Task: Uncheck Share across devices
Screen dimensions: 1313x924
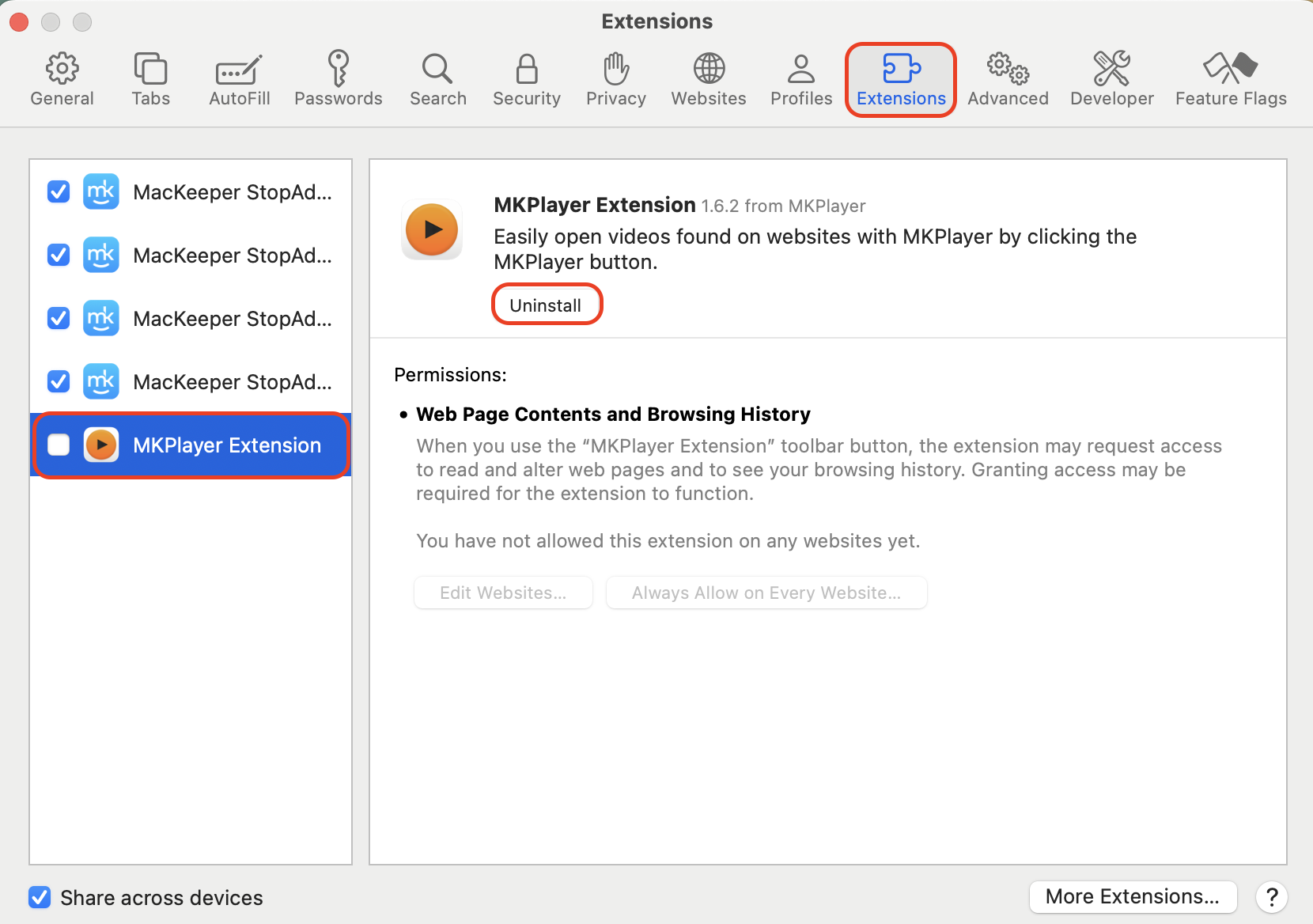Action: coord(39,897)
